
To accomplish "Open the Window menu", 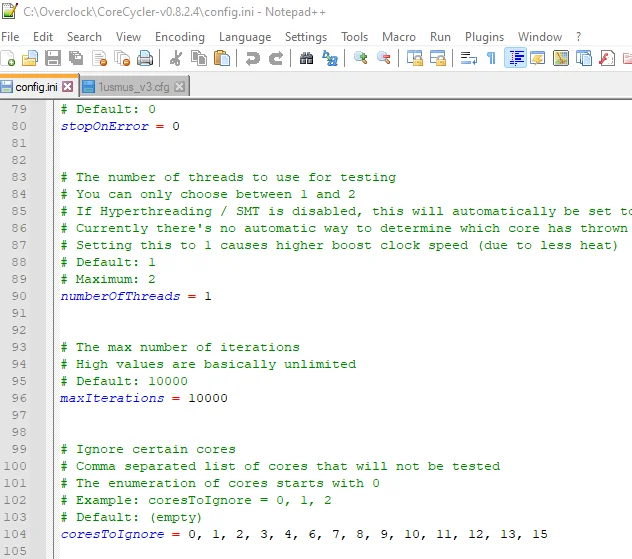I will coord(540,37).
